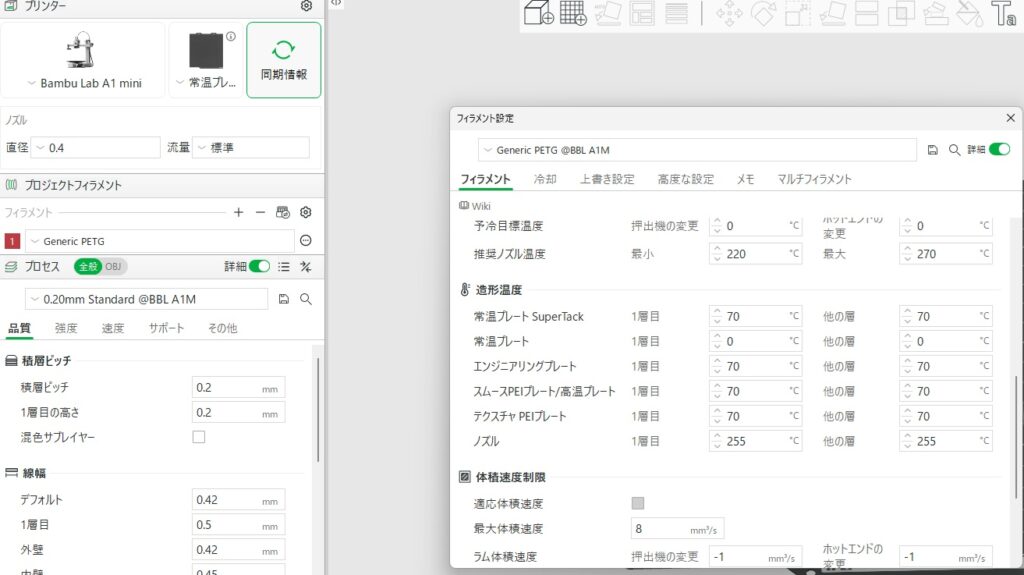The height and width of the screenshot is (575, 1024).
Task: Click the text shape tool icon
Action: [1003, 13]
